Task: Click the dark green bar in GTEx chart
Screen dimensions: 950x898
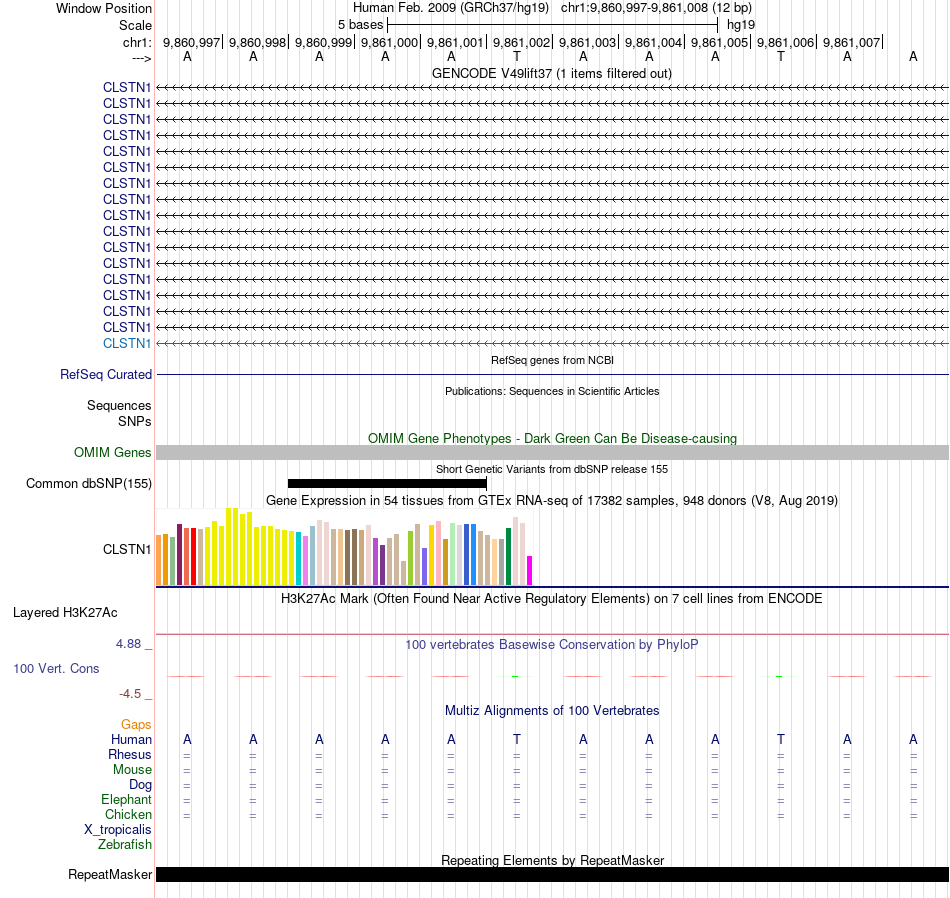Action: (509, 556)
